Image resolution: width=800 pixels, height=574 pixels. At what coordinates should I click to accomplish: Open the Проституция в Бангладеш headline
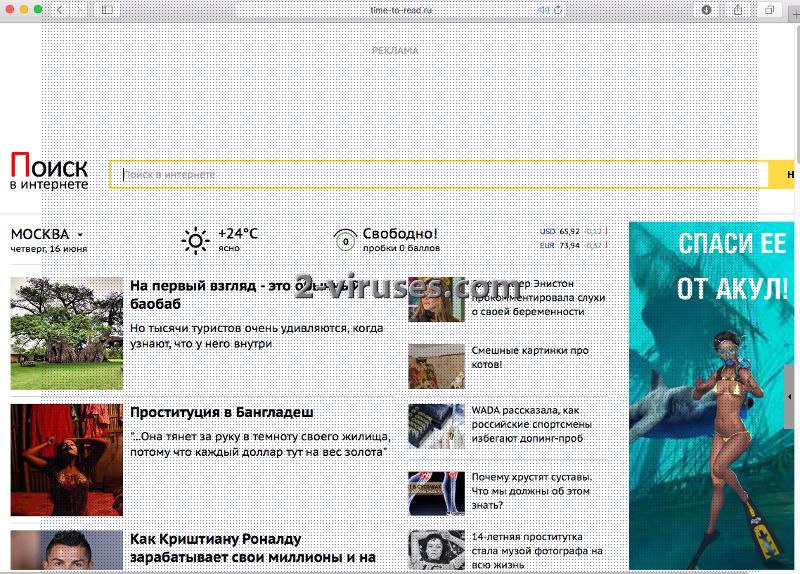click(x=222, y=412)
